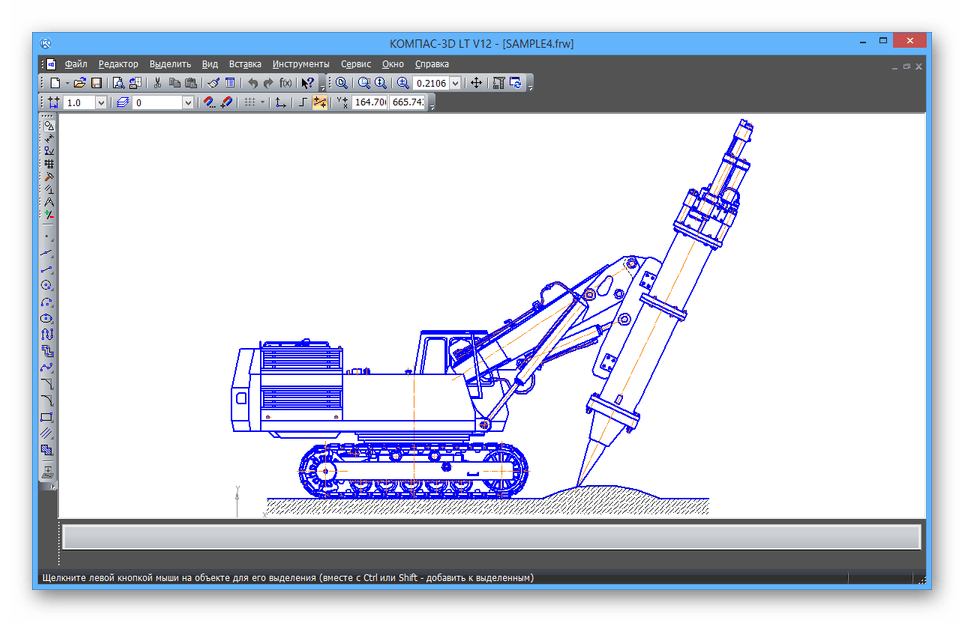Viewport: 964px width, 622px height.
Task: Toggle orthogonal drawing mode
Action: pos(303,102)
